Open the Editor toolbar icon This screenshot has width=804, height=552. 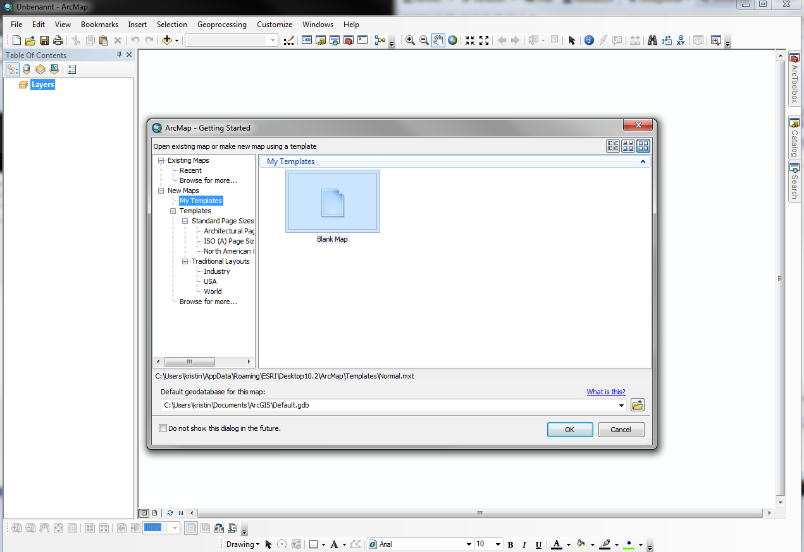coord(289,40)
